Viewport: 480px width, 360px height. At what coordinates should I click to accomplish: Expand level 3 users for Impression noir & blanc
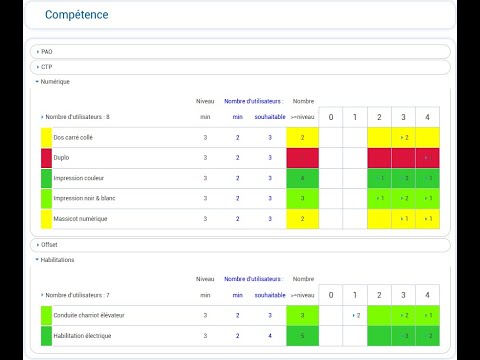(x=404, y=198)
